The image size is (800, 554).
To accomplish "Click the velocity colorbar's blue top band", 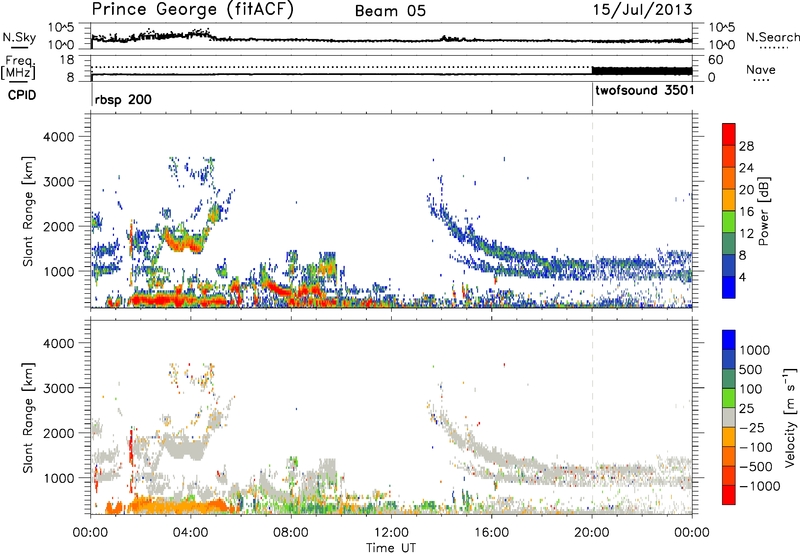I will pos(729,340).
